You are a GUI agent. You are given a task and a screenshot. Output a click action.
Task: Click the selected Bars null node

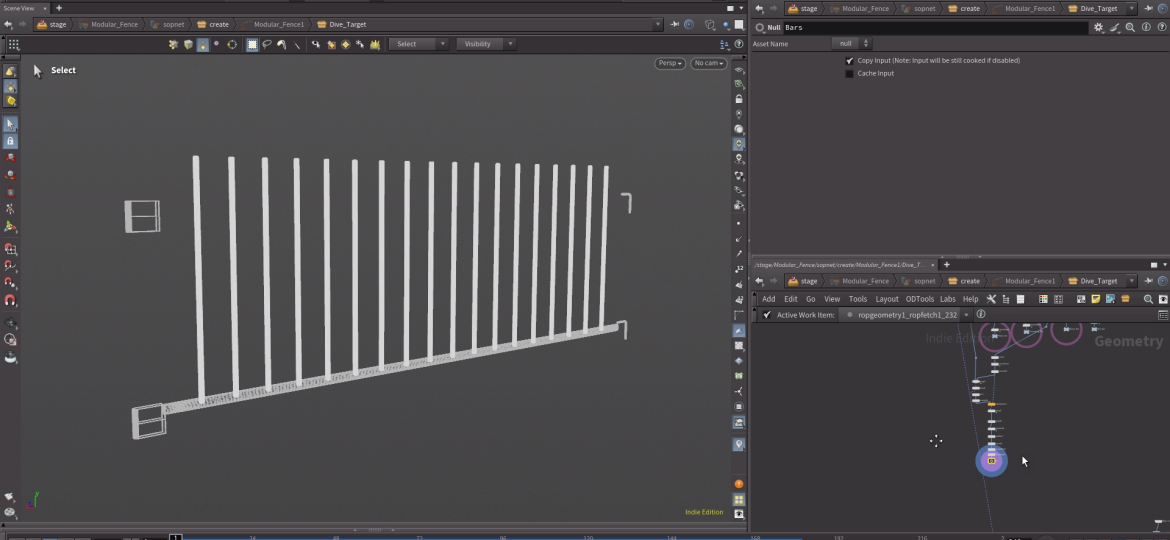tap(991, 461)
